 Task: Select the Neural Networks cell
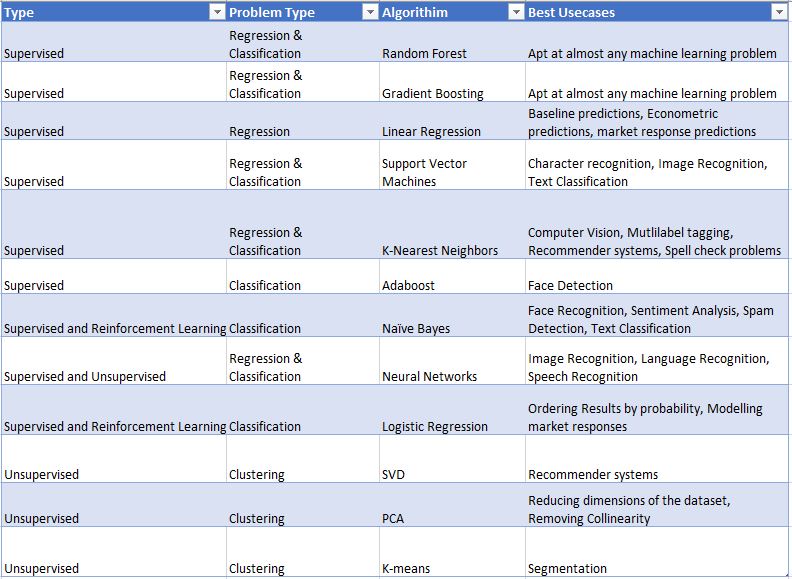tap(430, 376)
